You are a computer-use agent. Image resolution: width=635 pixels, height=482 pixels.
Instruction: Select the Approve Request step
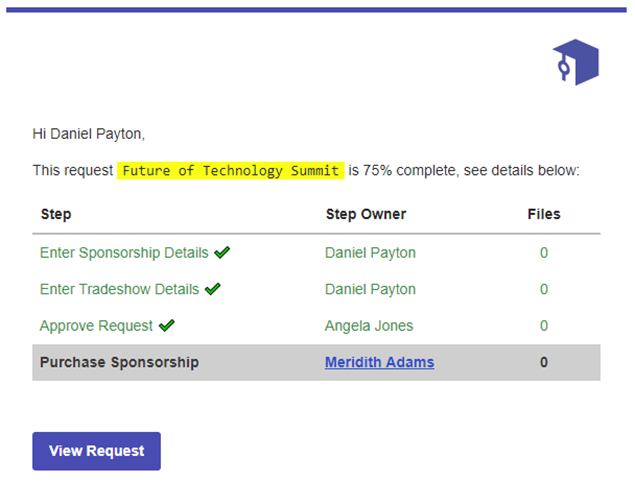pyautogui.click(x=96, y=326)
